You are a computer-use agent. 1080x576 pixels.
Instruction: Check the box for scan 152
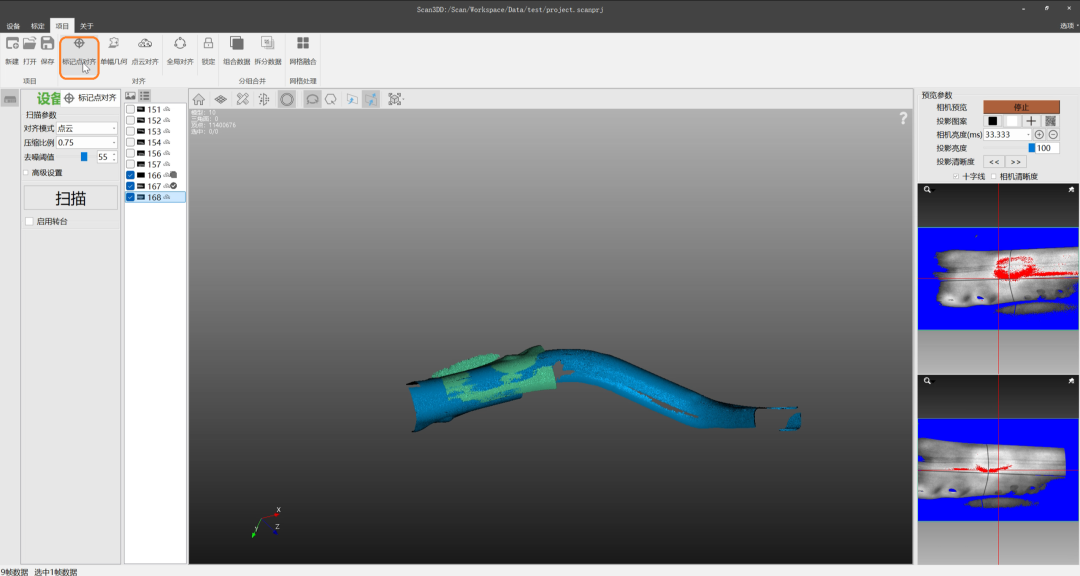tap(130, 121)
